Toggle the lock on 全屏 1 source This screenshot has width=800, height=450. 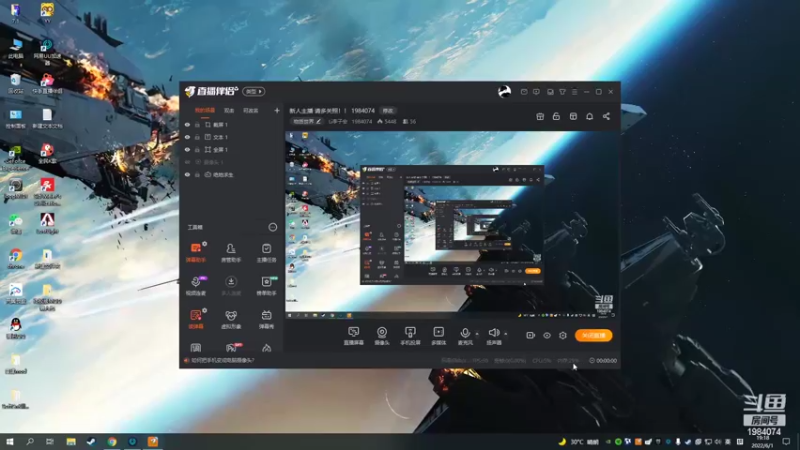197,149
